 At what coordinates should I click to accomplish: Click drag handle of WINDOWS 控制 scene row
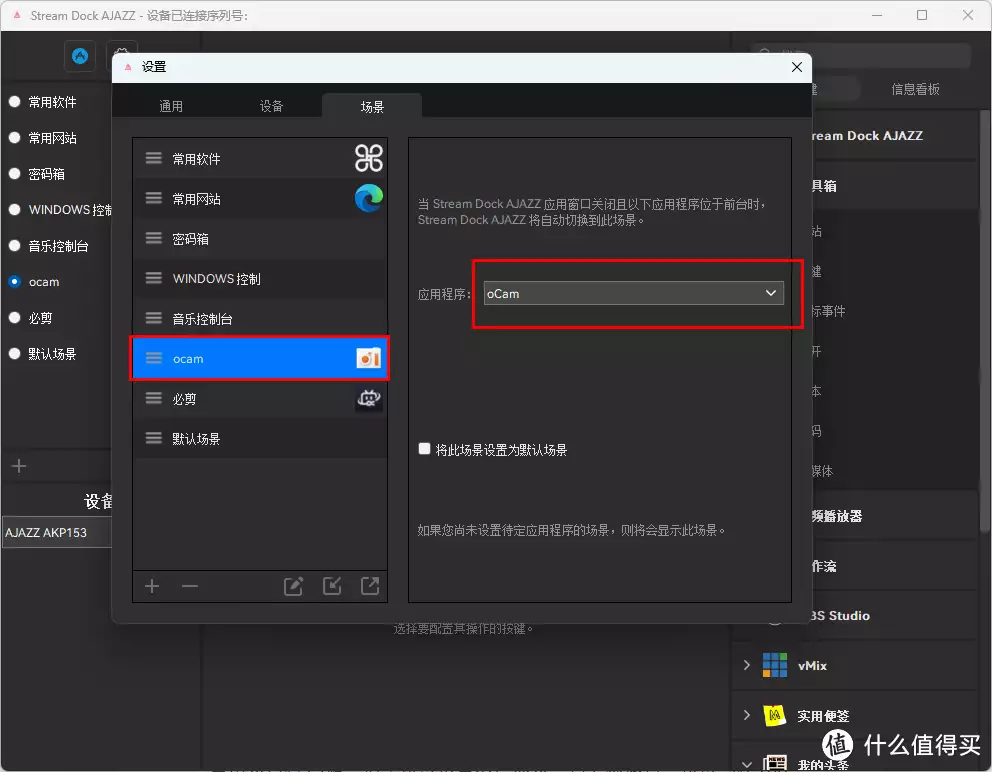[x=154, y=278]
